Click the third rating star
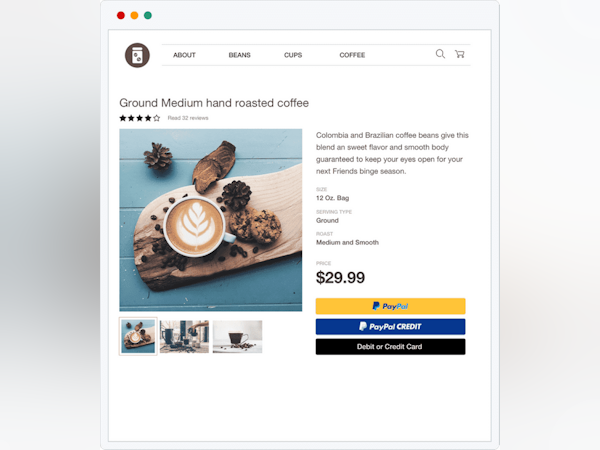 (x=140, y=118)
